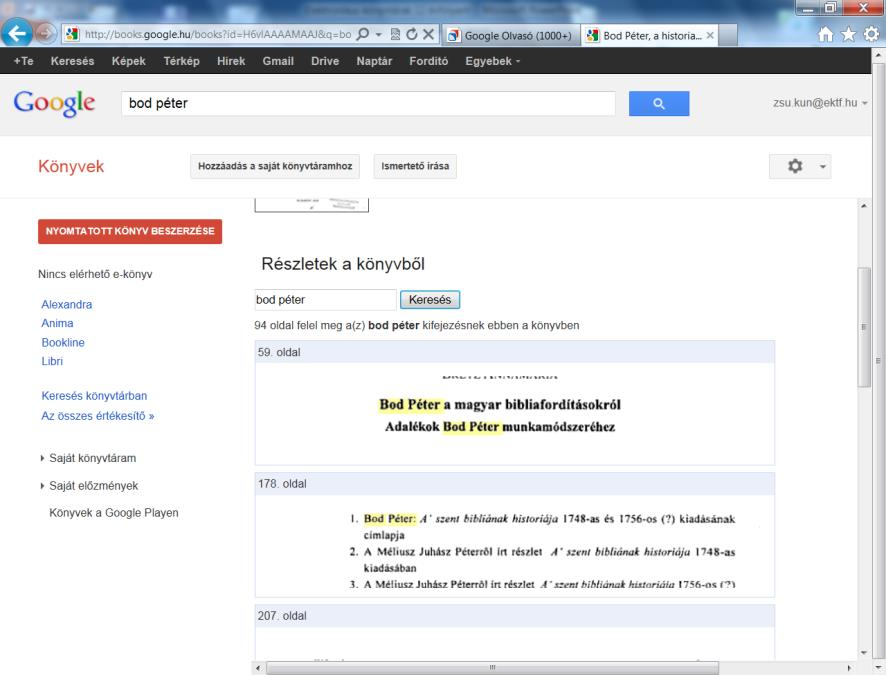The height and width of the screenshot is (675, 886).
Task: Open the settings gear dropdown
Action: [800, 166]
